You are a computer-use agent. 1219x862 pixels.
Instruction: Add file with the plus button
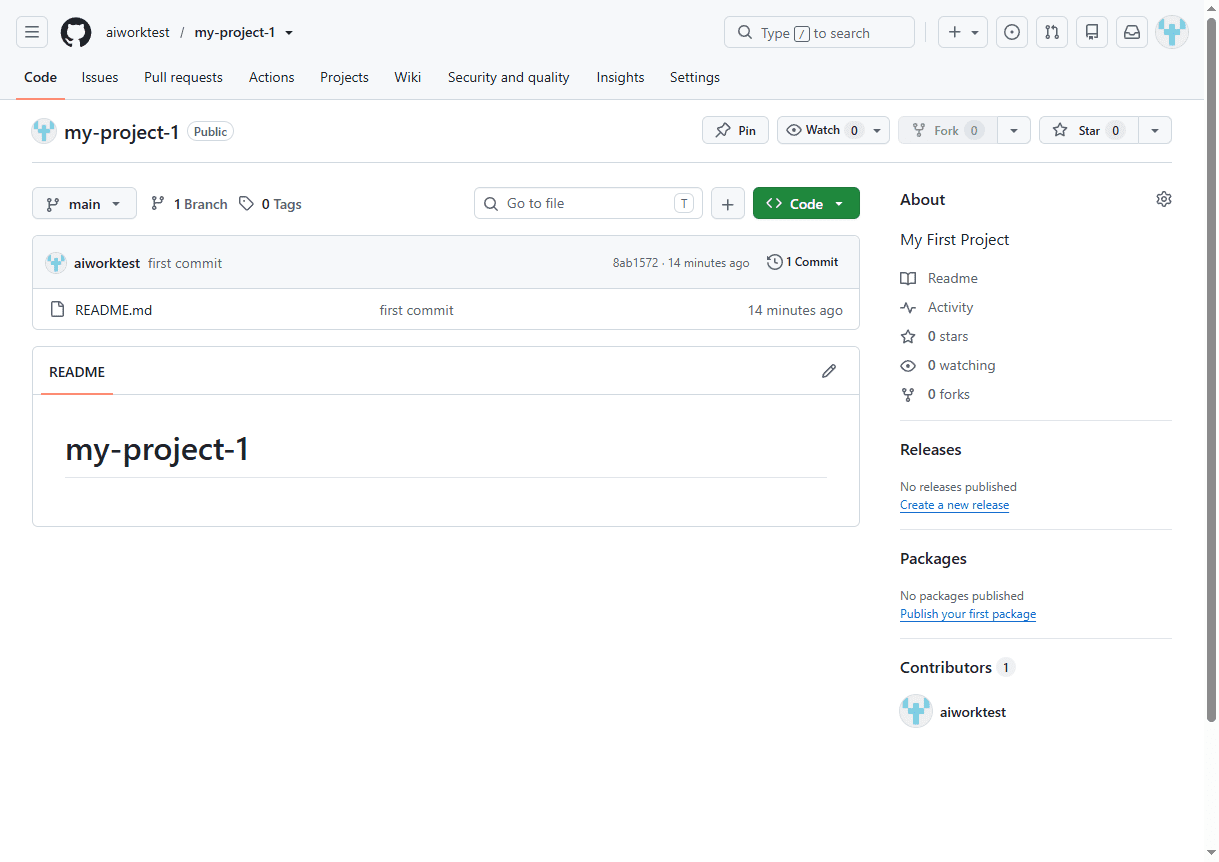[727, 204]
